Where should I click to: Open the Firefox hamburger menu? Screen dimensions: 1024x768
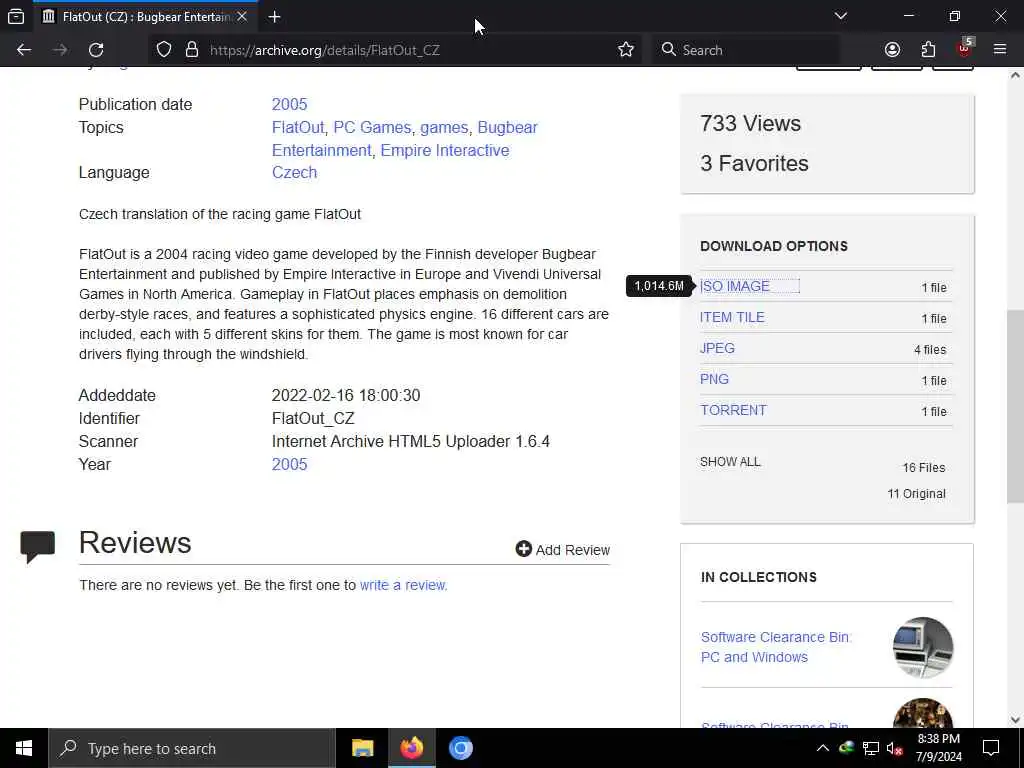(x=1000, y=50)
